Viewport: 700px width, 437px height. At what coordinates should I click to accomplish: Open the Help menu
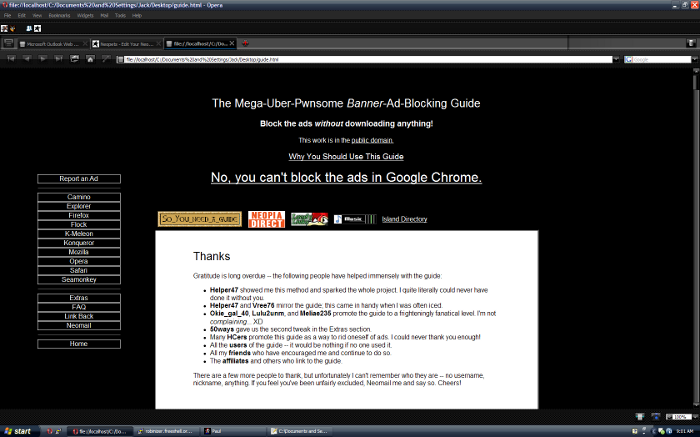point(137,16)
